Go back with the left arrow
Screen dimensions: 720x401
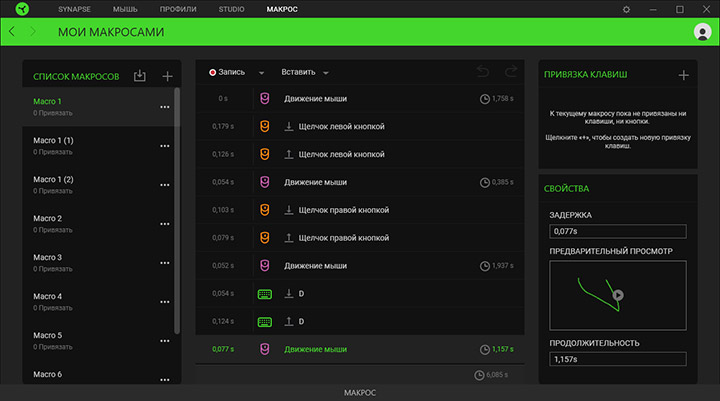pyautogui.click(x=12, y=32)
